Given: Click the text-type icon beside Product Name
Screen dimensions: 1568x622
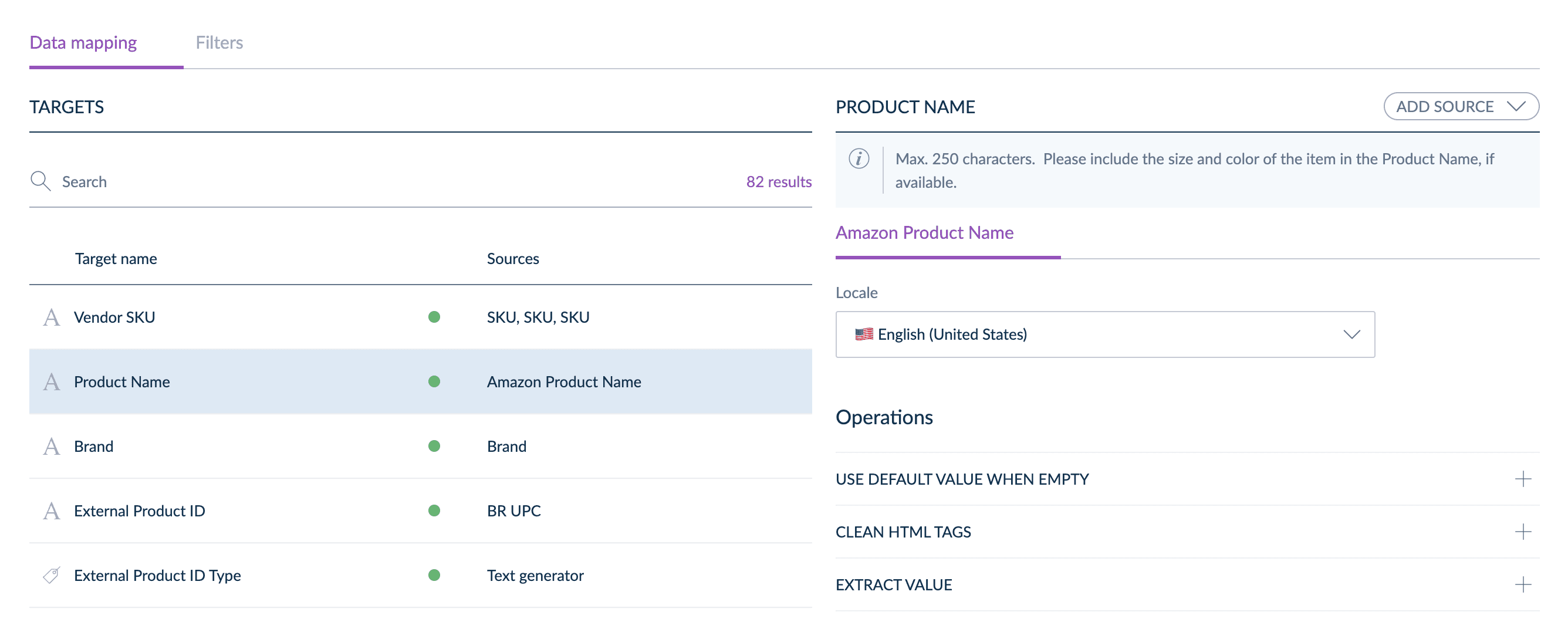Looking at the screenshot, I should [52, 381].
